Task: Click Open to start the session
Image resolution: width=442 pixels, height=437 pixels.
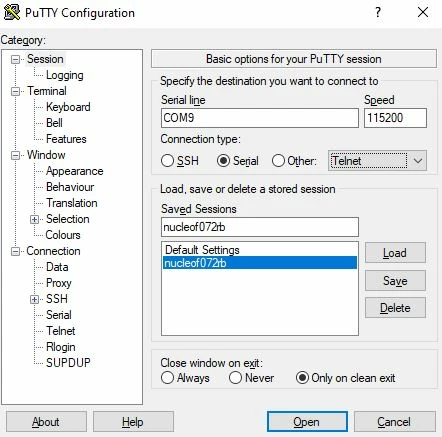Action: coord(307,422)
